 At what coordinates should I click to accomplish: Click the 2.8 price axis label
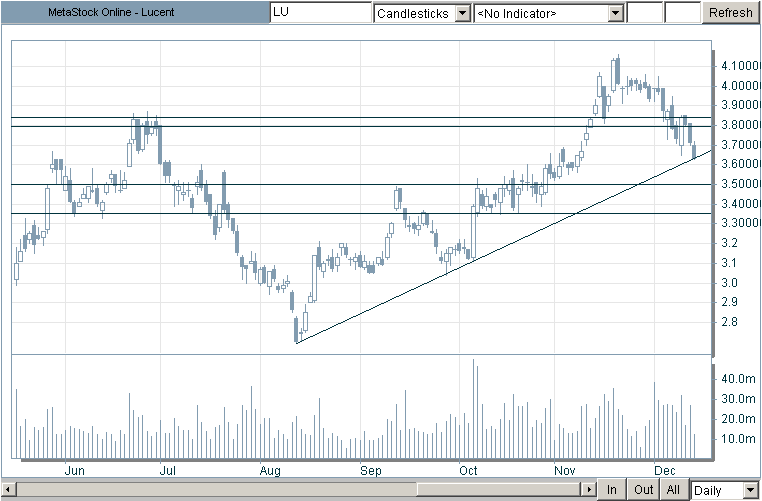[x=729, y=322]
